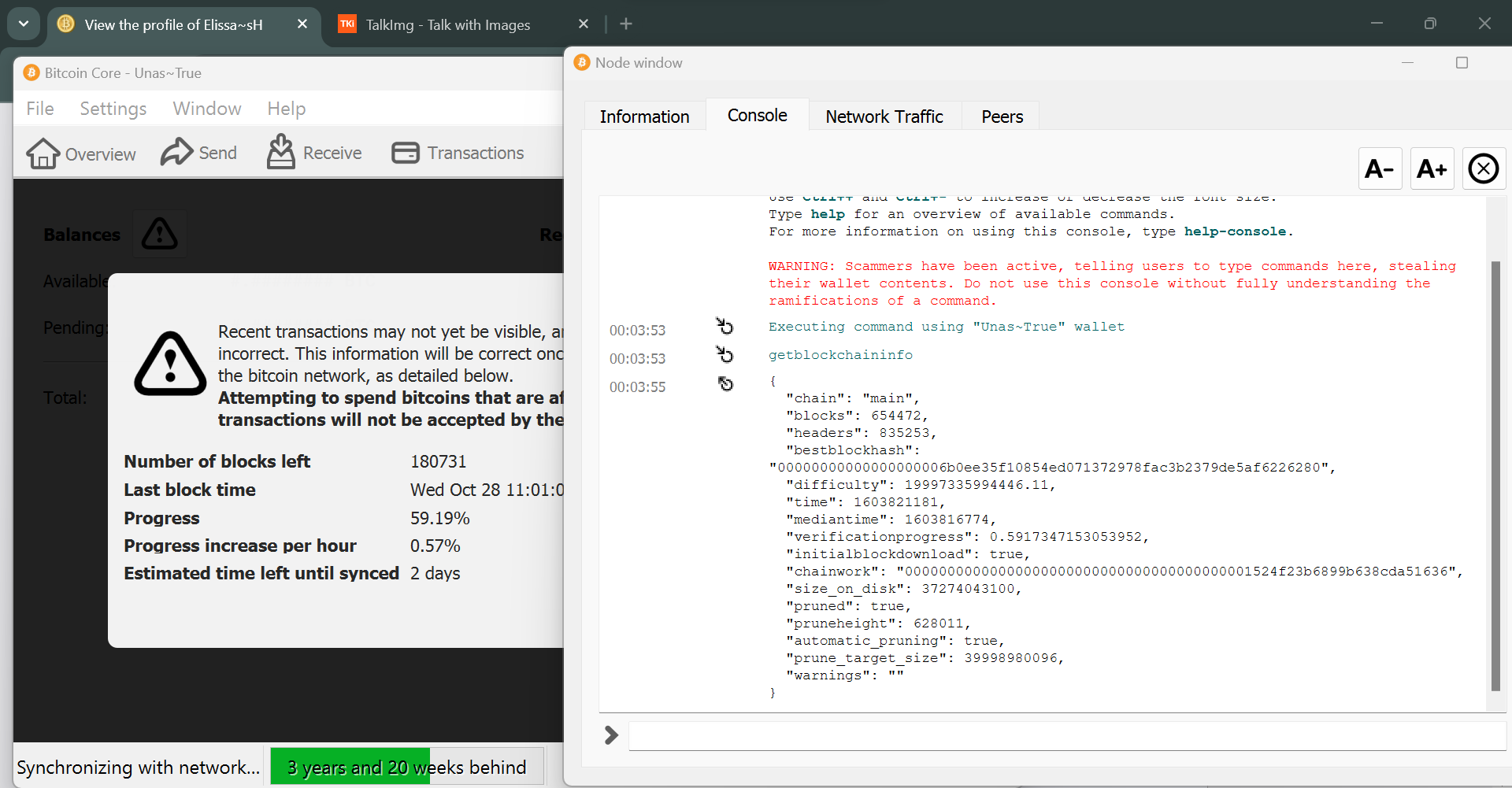Image resolution: width=1512 pixels, height=788 pixels.
Task: Open the File menu
Action: point(40,109)
